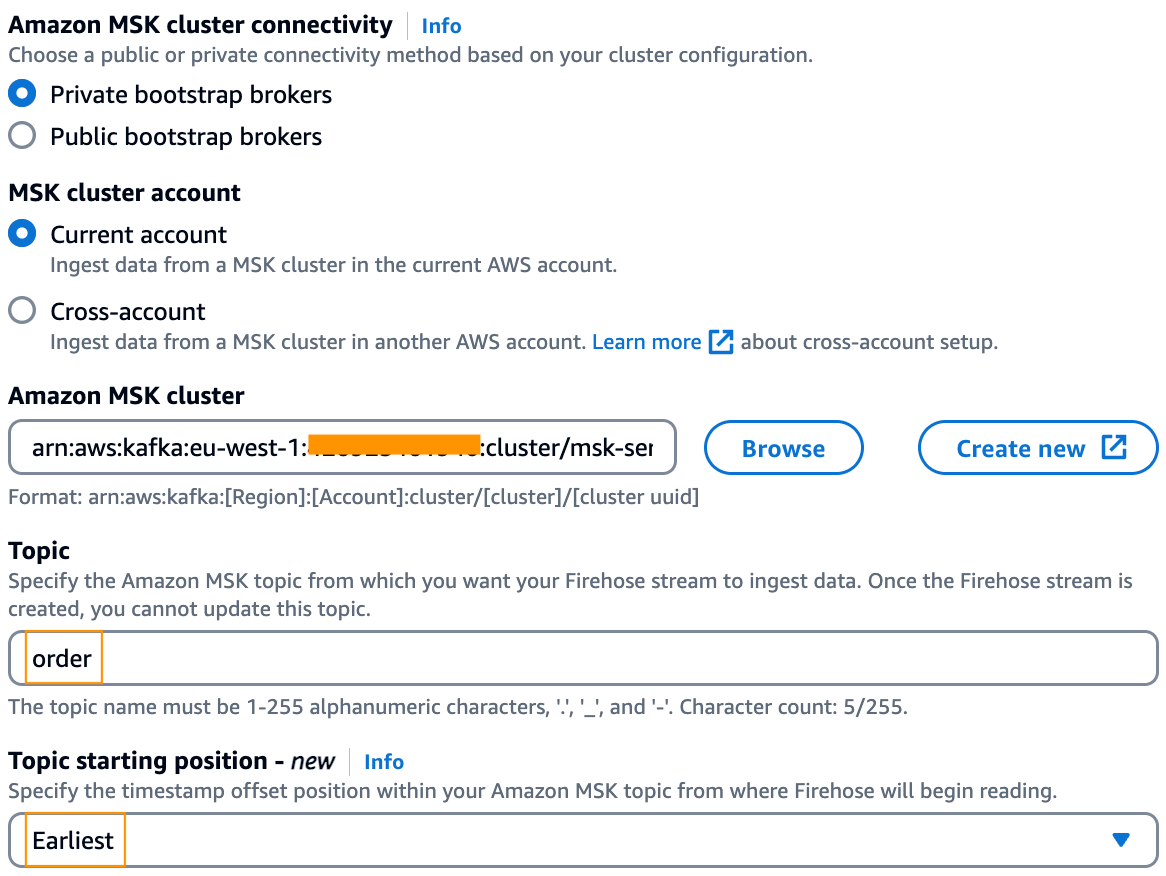Click the 'Earliest' selected value
Image resolution: width=1166 pixels, height=876 pixels.
tap(73, 840)
